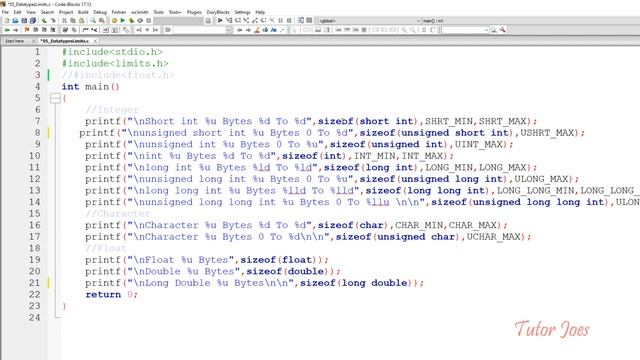
Task: Click the Rebuild icon
Action: coord(140,20)
